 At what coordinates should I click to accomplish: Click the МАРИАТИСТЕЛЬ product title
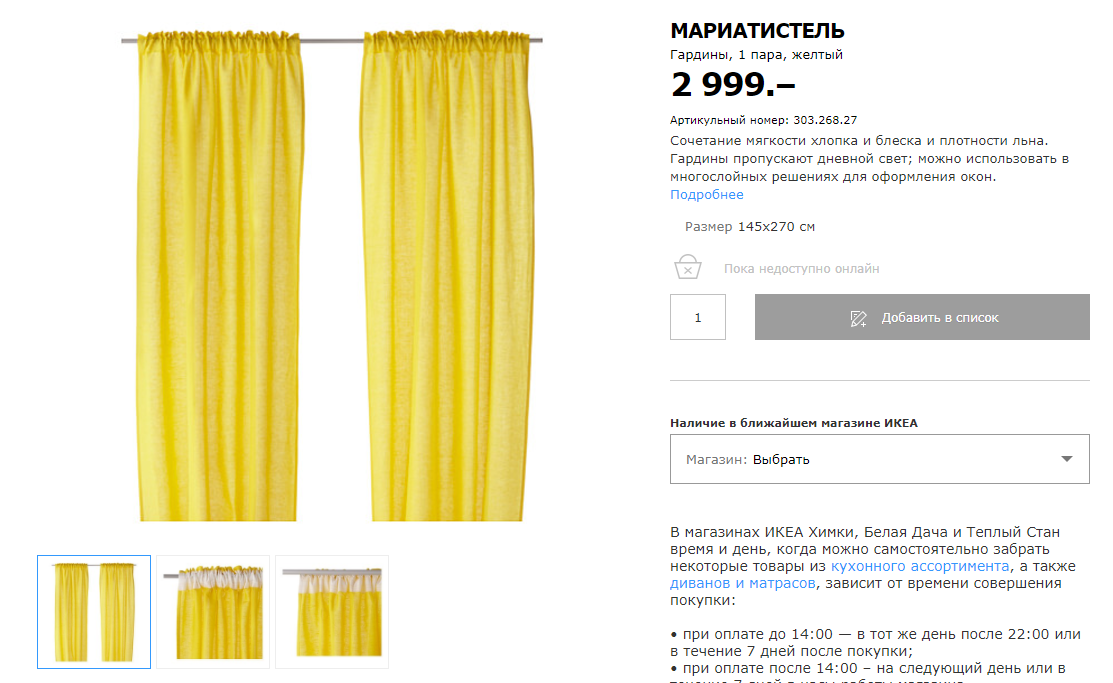[x=757, y=31]
